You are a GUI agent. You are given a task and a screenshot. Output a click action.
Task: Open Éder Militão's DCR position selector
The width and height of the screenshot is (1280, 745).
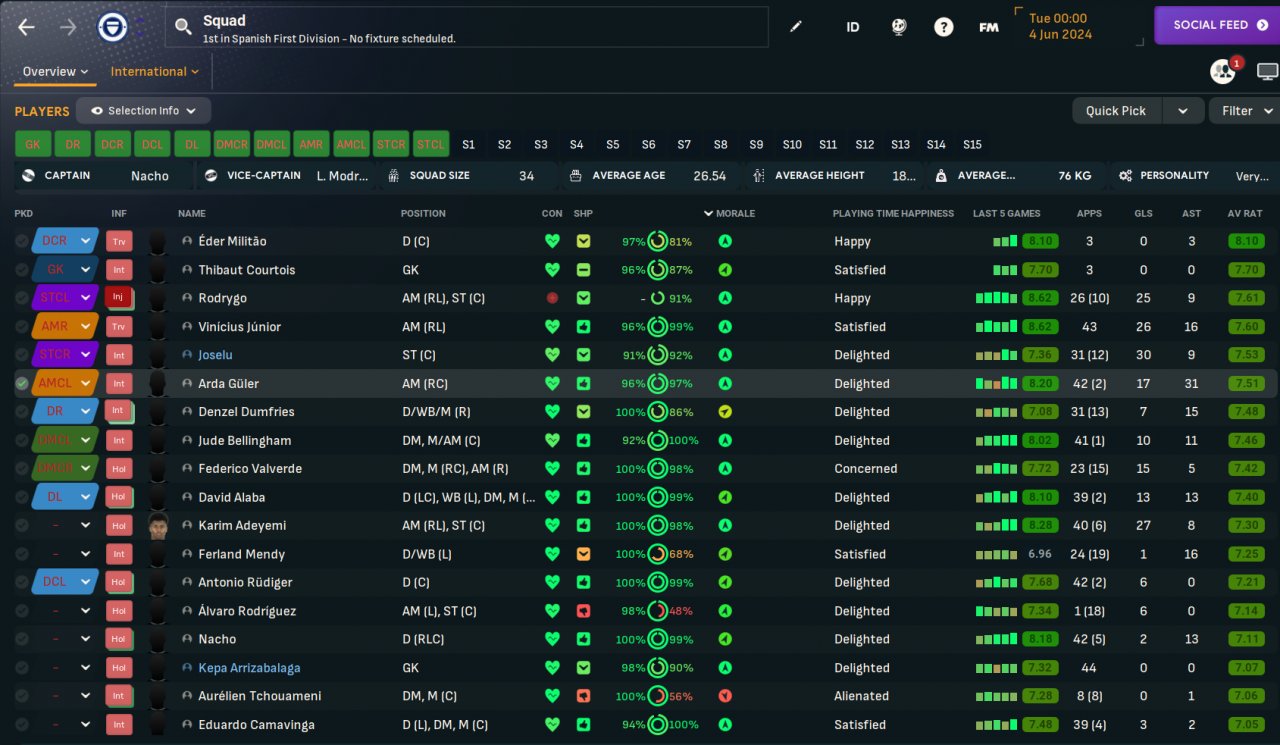(65, 241)
